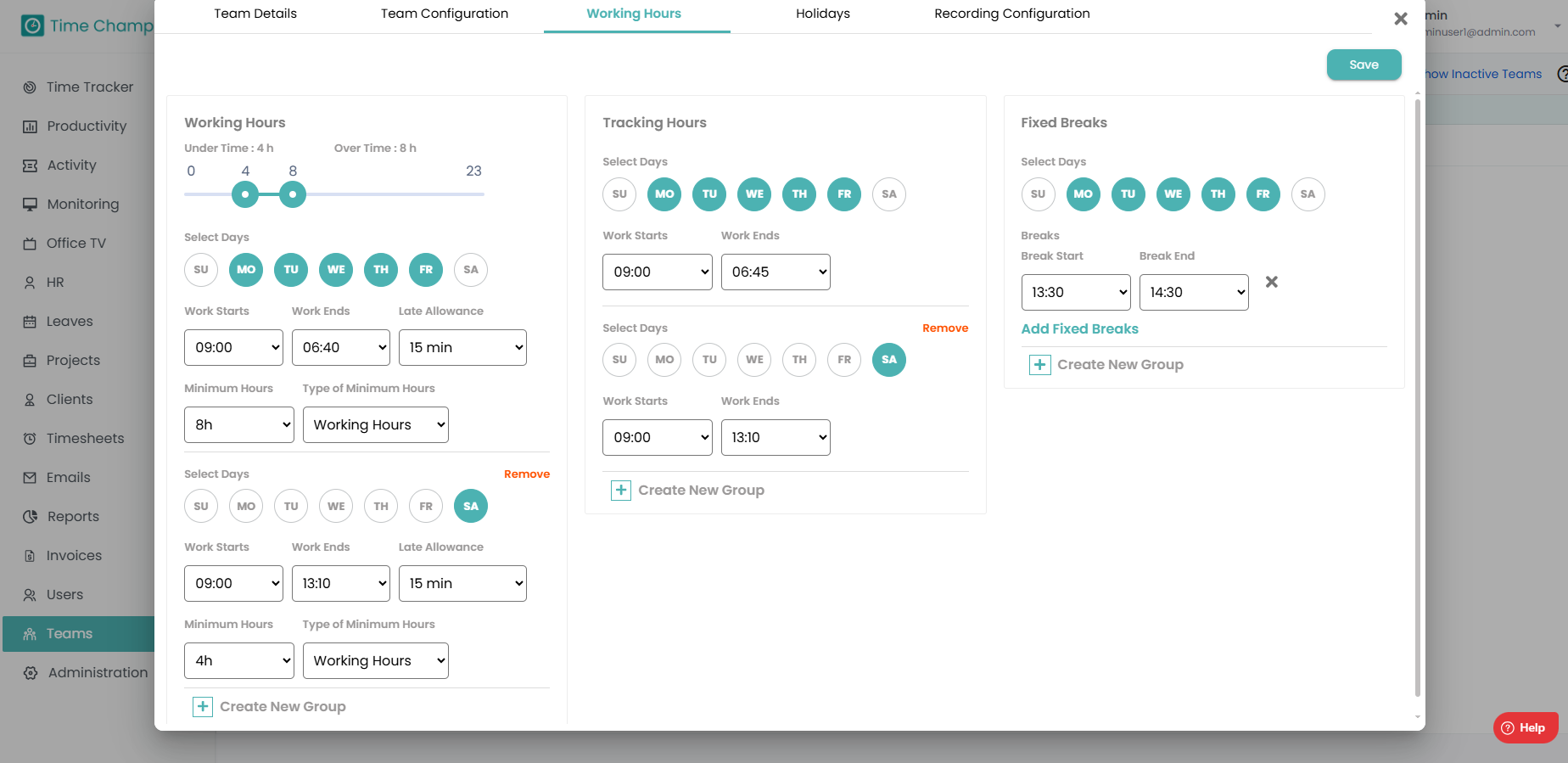Switch to the Holidays tab

tap(822, 14)
